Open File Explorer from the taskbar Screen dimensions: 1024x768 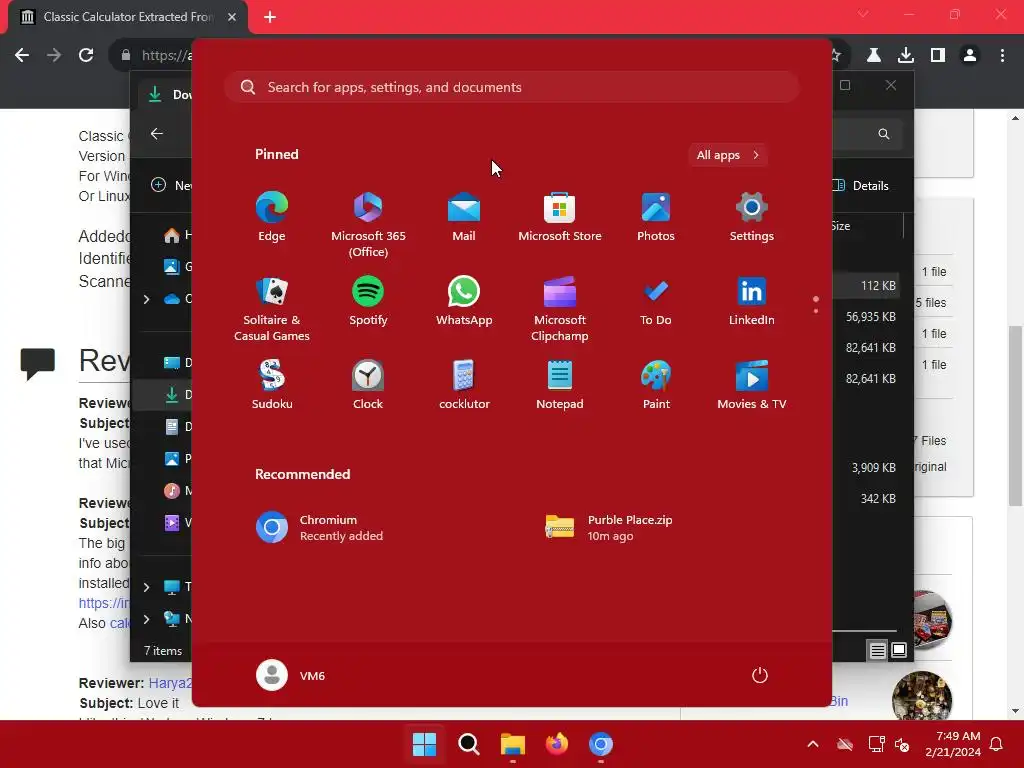(513, 744)
